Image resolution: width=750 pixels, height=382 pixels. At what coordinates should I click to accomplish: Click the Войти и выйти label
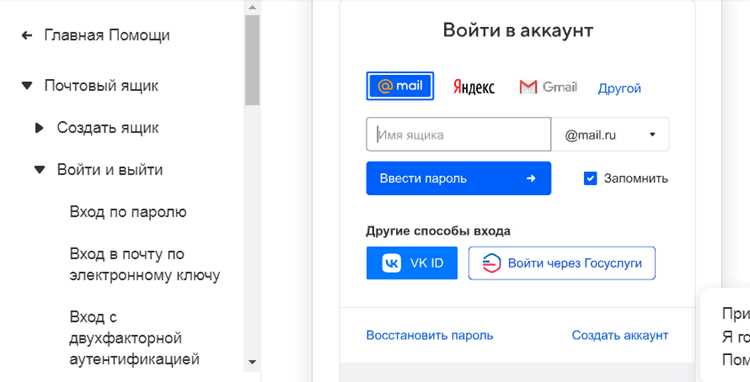click(110, 170)
